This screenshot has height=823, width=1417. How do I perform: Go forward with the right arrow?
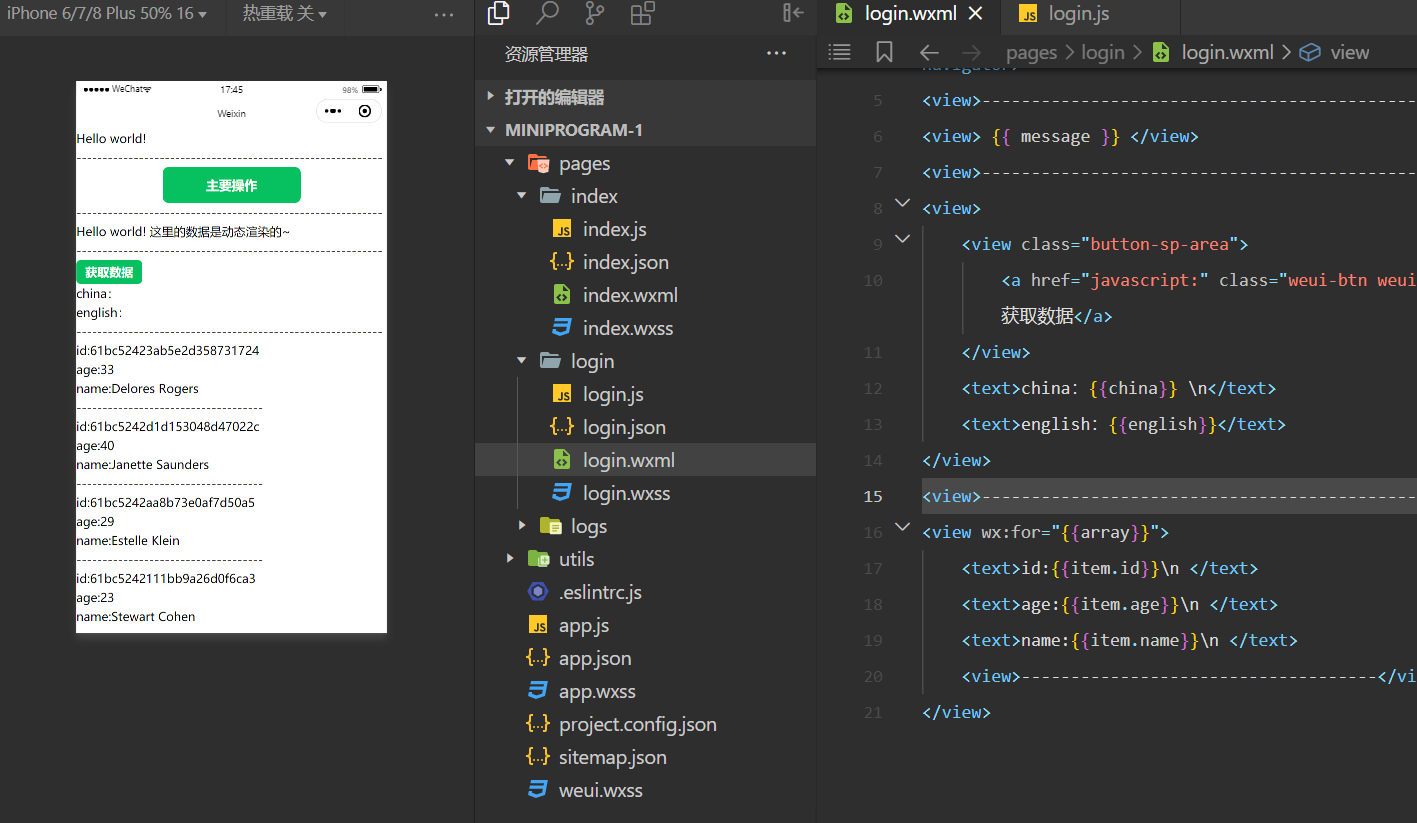pyautogui.click(x=971, y=53)
